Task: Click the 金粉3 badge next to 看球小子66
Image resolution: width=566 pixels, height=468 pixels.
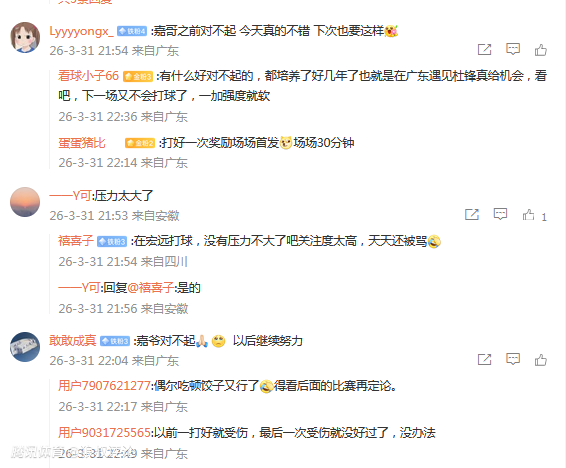Action: pyautogui.click(x=138, y=76)
